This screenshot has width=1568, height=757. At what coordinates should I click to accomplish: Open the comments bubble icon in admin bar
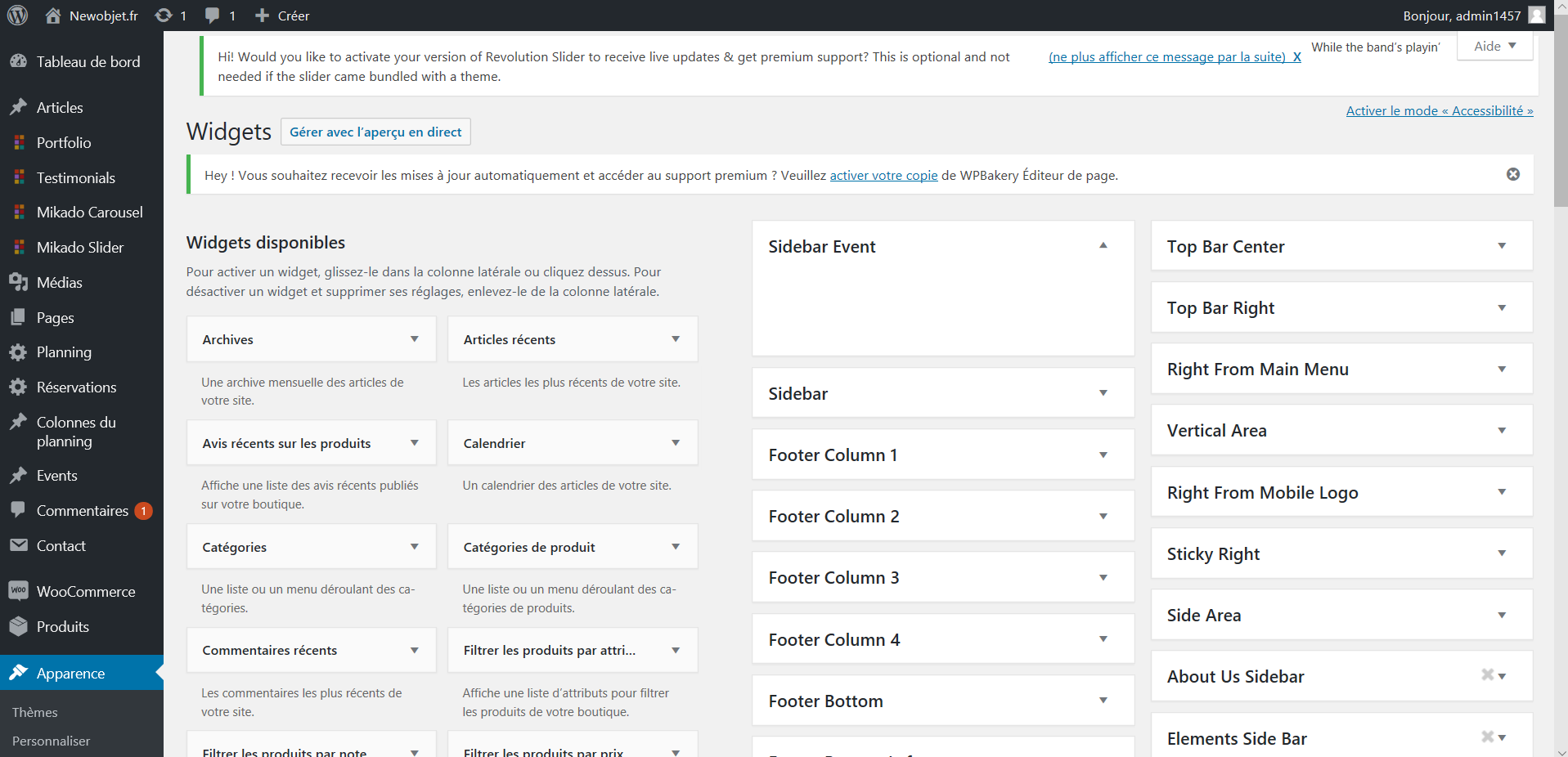click(x=213, y=16)
